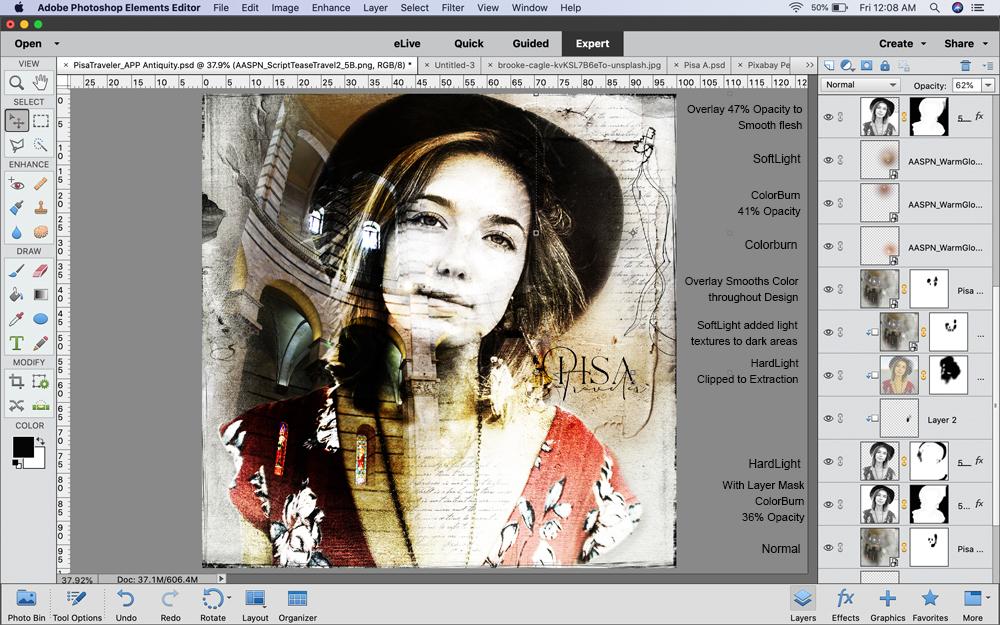This screenshot has width=1000, height=625.
Task: Select the Sponge tool
Action: click(40, 232)
